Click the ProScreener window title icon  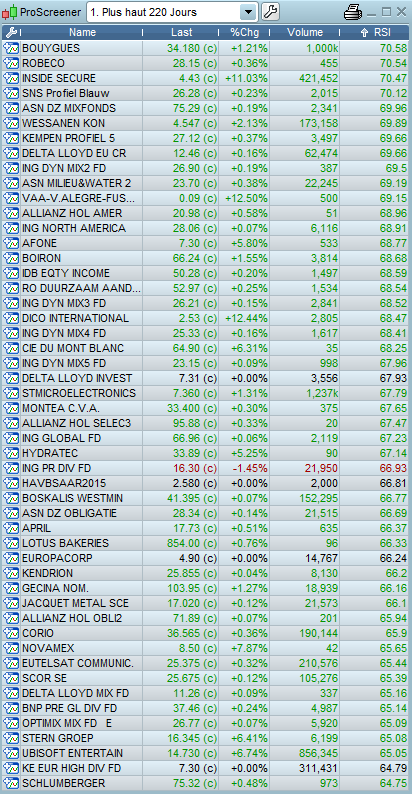tap(10, 12)
